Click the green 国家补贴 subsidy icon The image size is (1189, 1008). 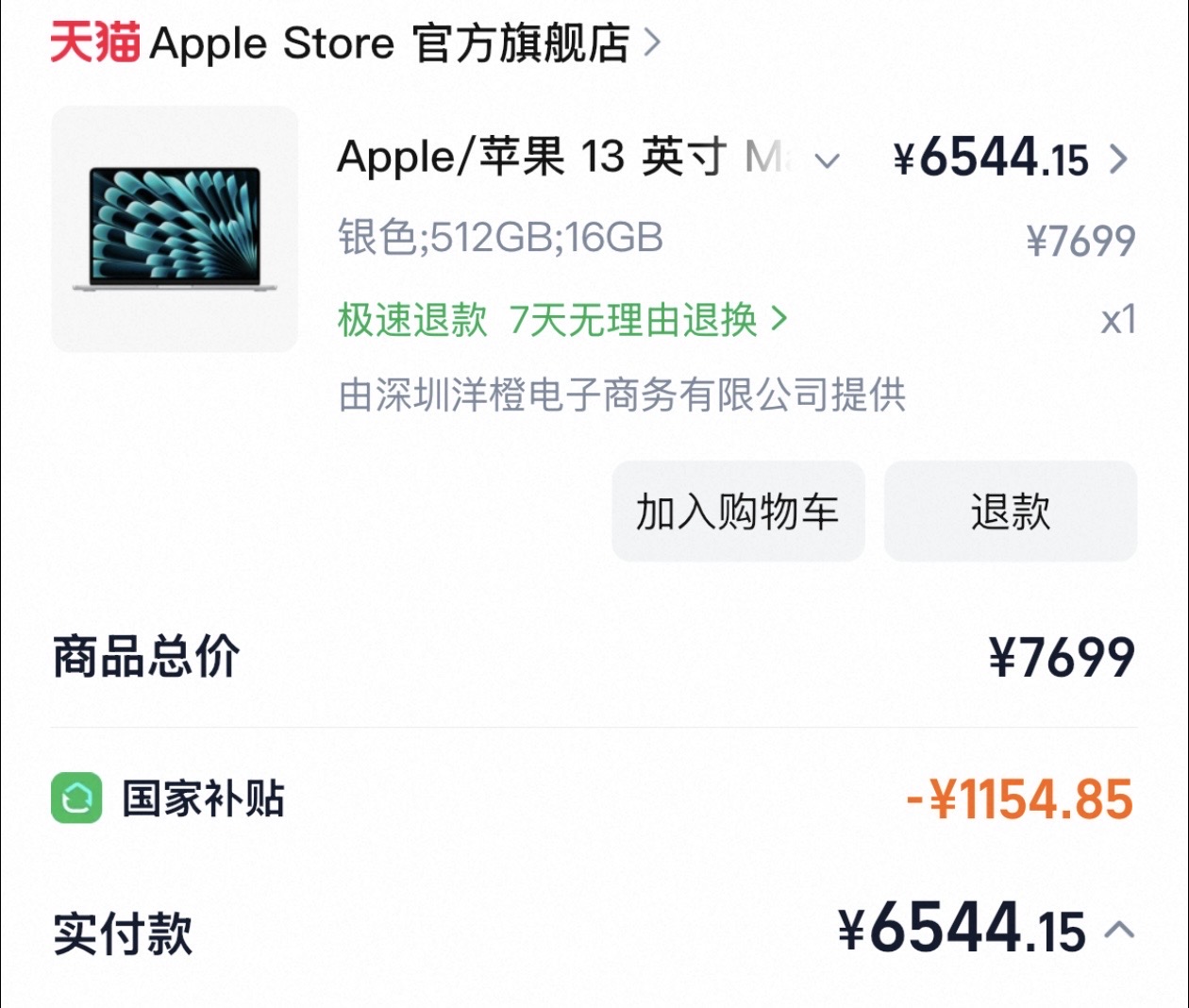click(76, 798)
